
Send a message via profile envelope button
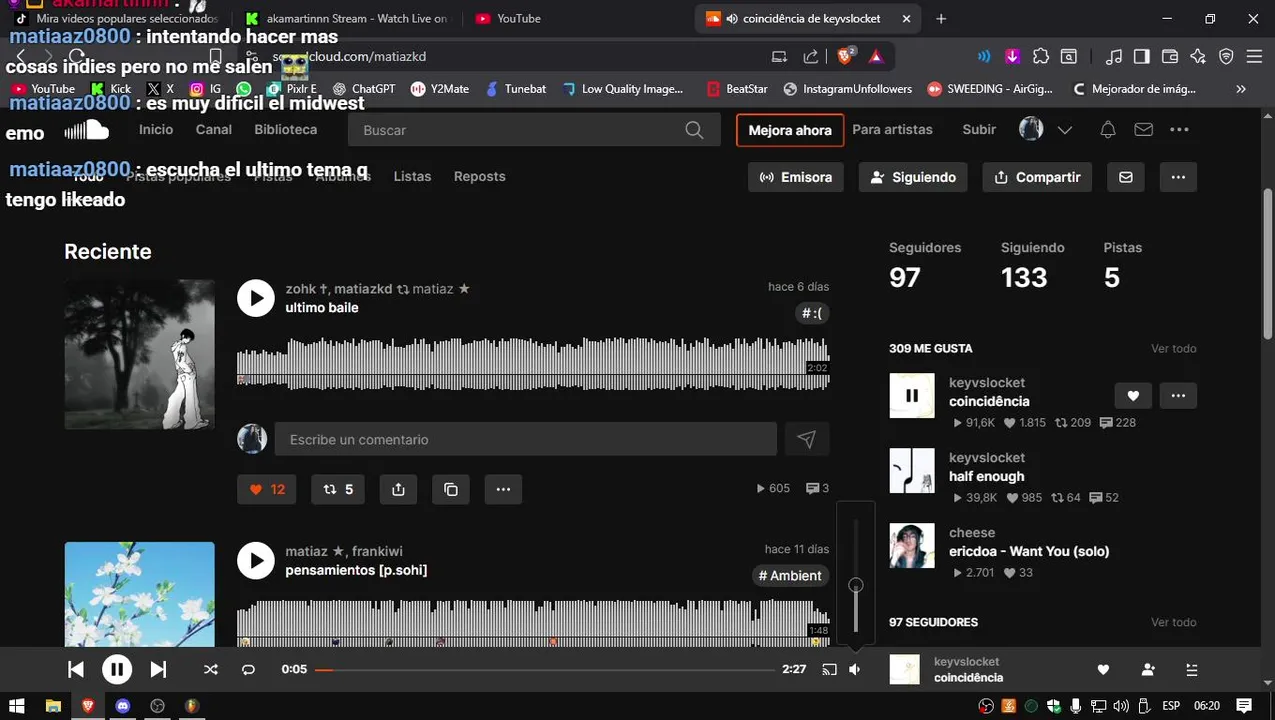(1126, 177)
